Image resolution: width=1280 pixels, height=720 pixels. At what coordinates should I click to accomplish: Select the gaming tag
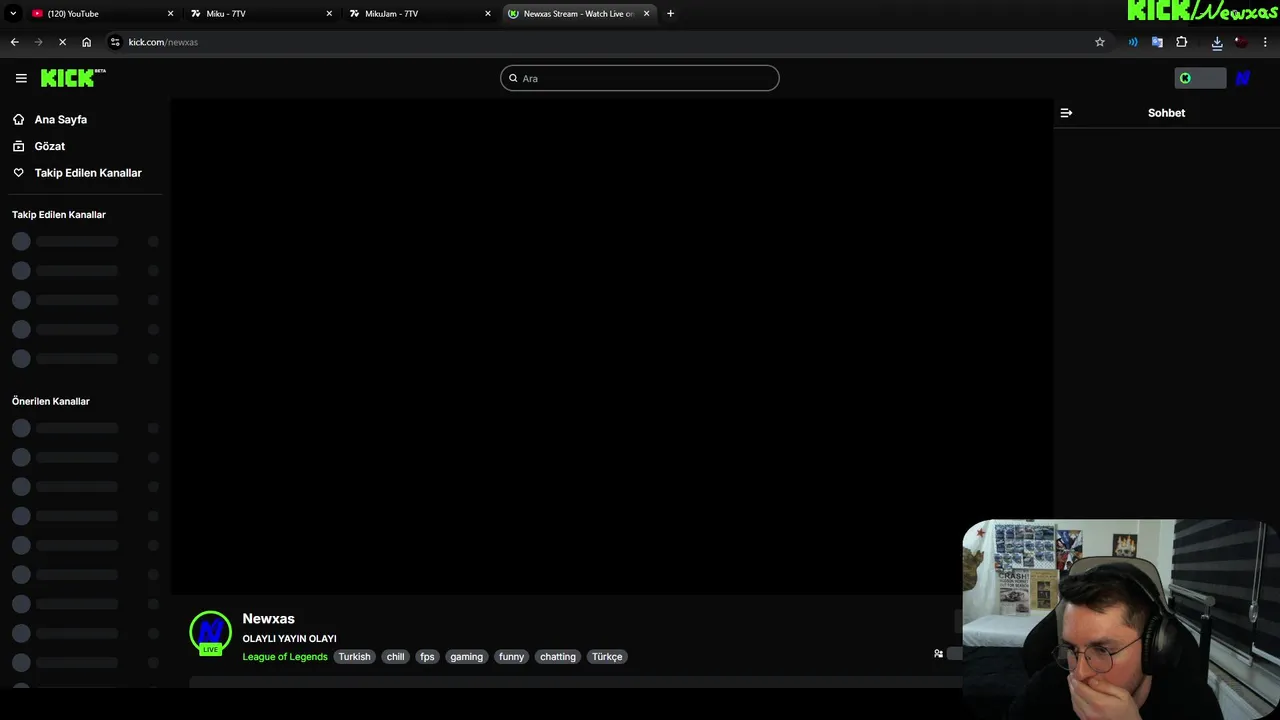pyautogui.click(x=466, y=657)
